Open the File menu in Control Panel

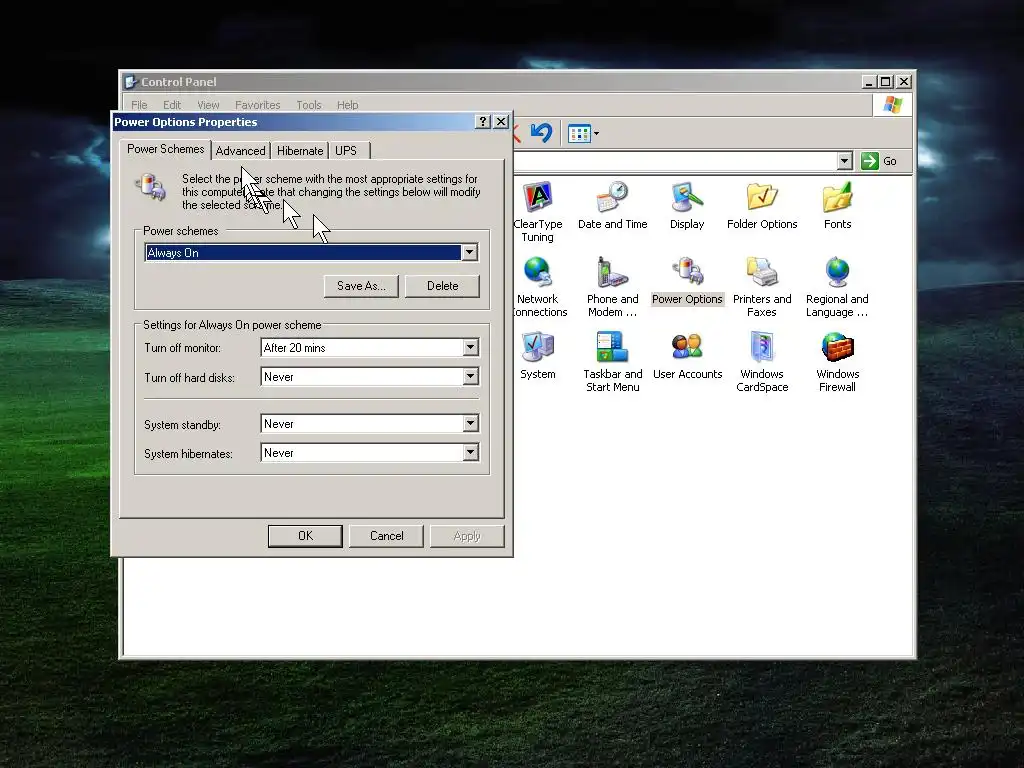139,104
